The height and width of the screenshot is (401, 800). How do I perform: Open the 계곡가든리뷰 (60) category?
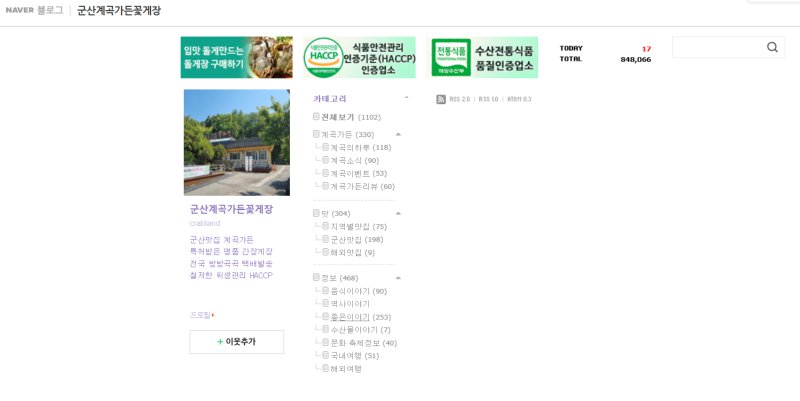362,187
